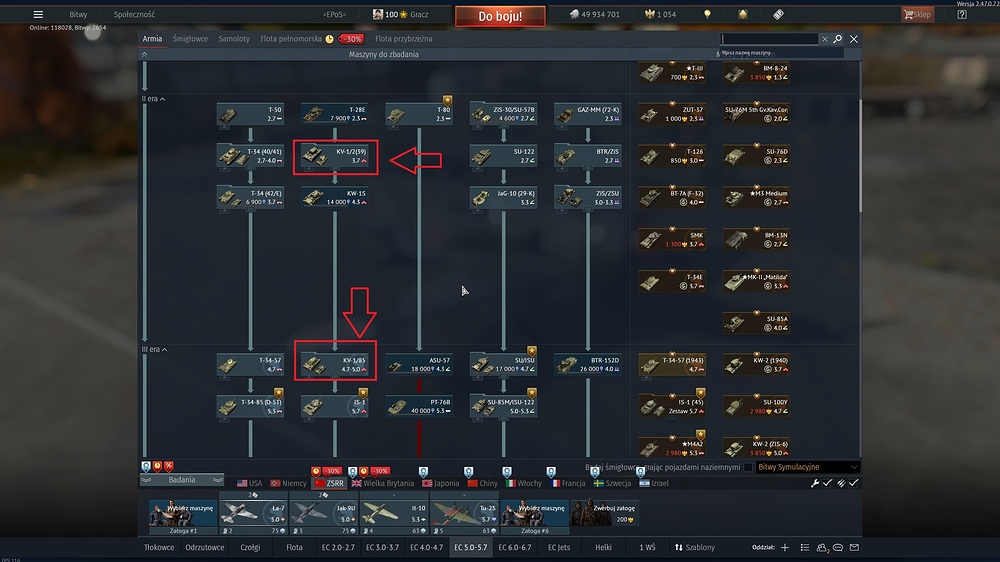Click the golden eagles balance icon
This screenshot has width=1000, height=562.
click(x=649, y=14)
